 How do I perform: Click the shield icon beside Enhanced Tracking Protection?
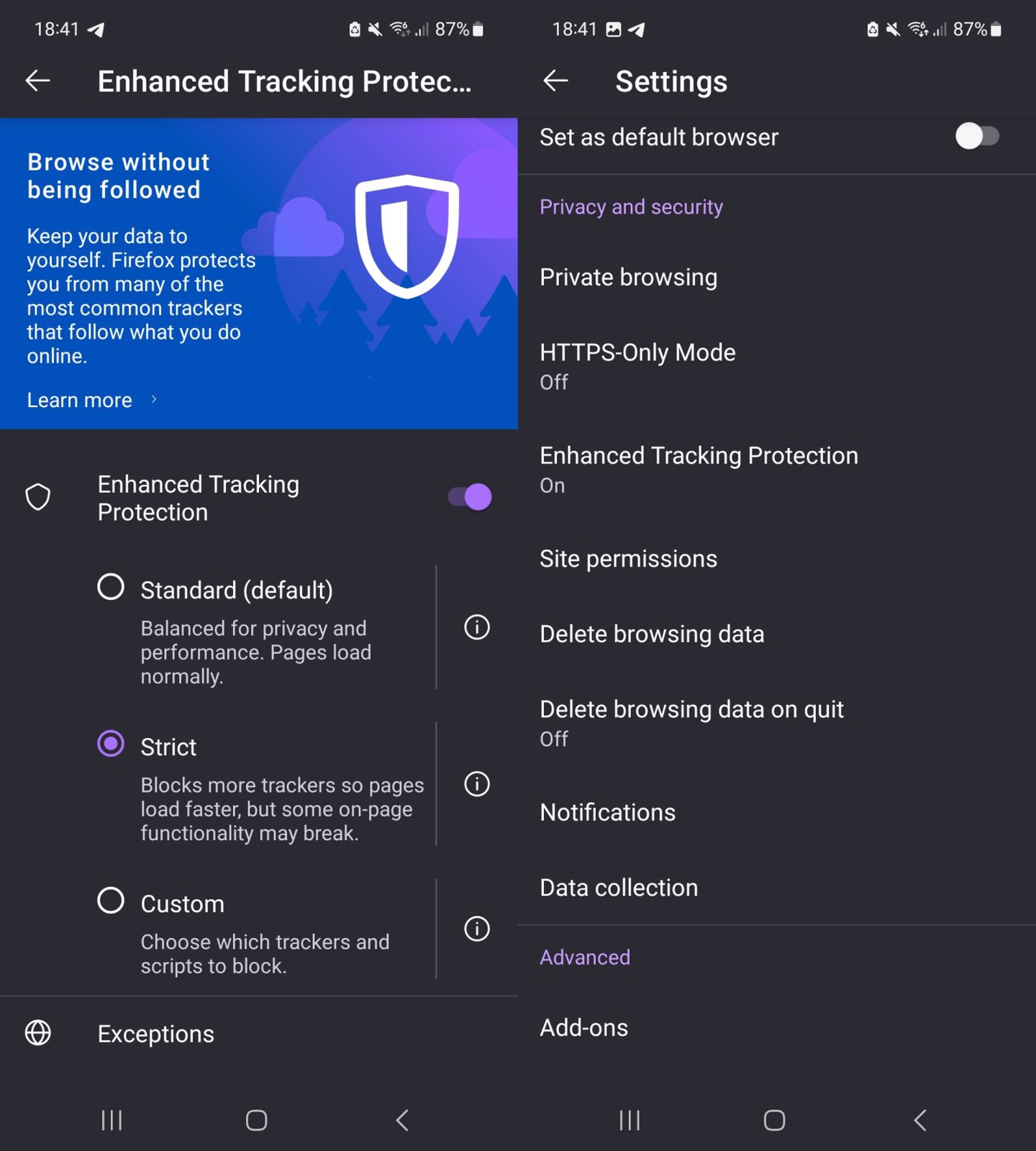(x=37, y=496)
